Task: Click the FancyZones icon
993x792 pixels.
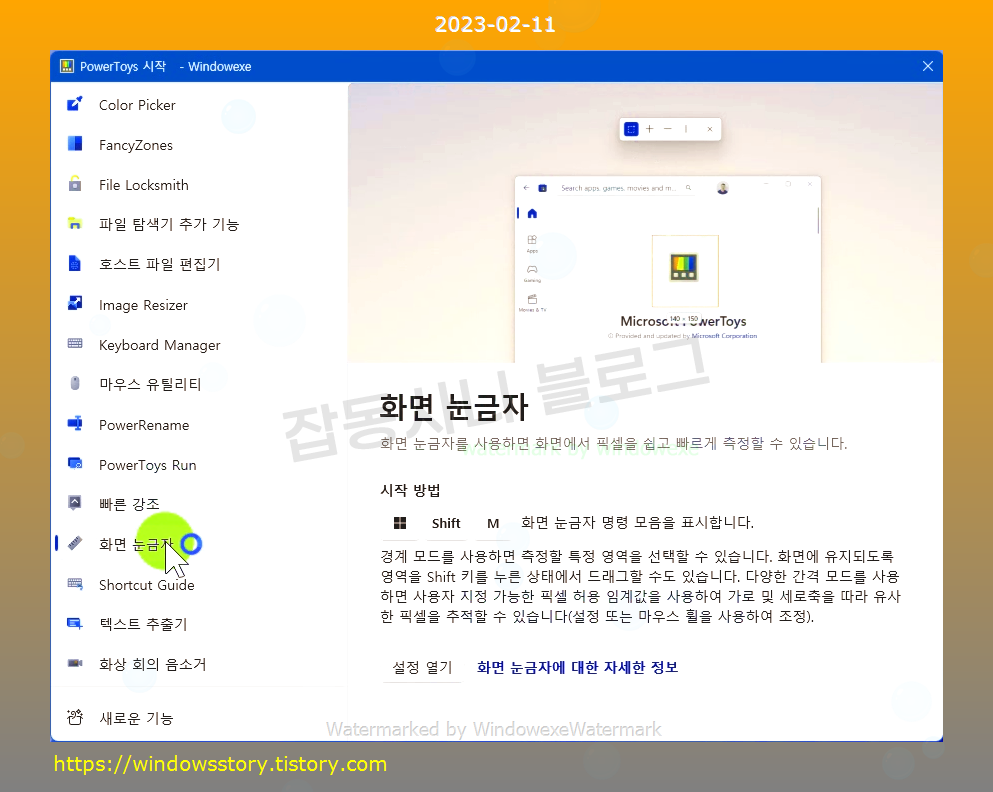Action: tap(75, 144)
